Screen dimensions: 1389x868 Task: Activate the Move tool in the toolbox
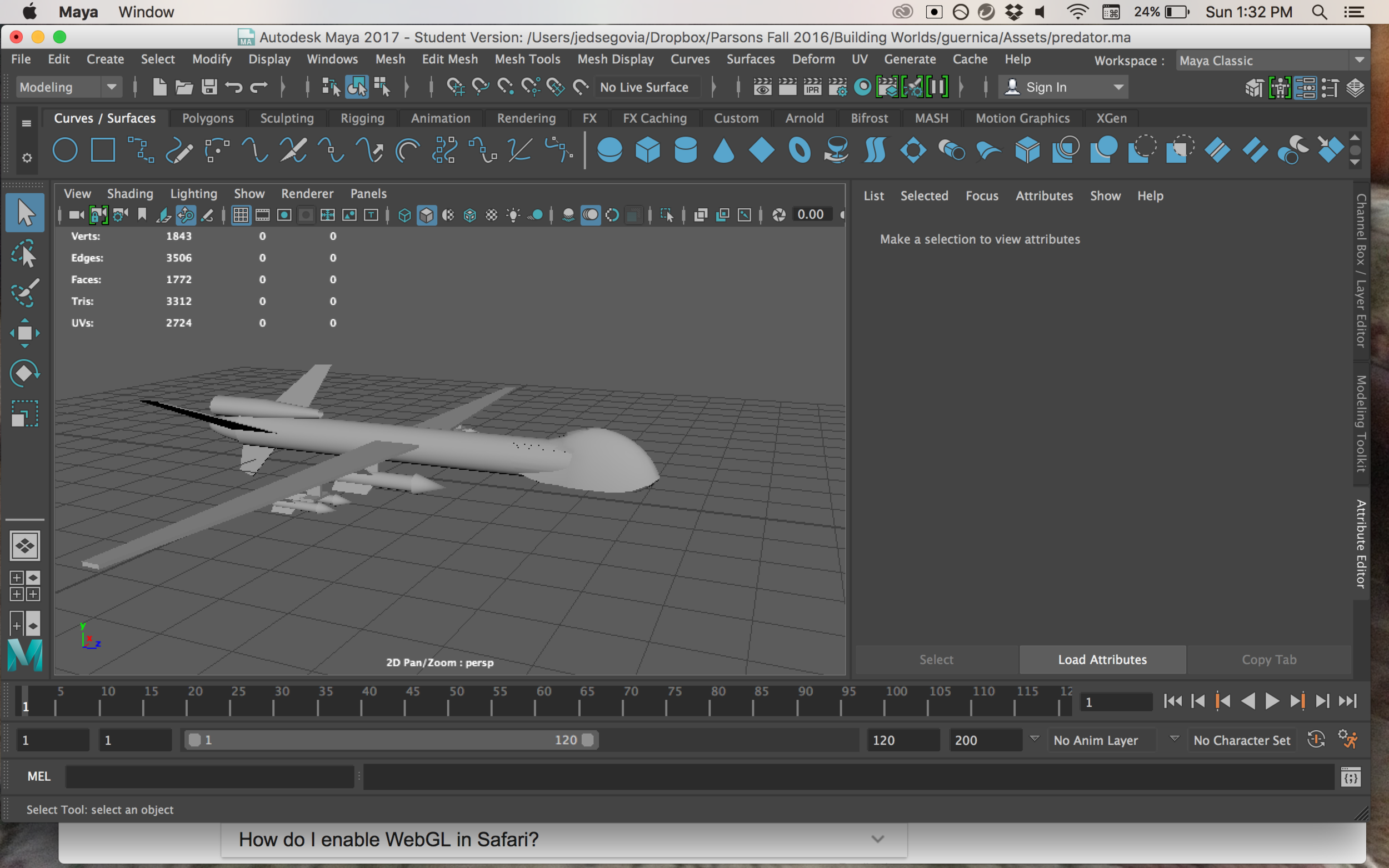(24, 333)
